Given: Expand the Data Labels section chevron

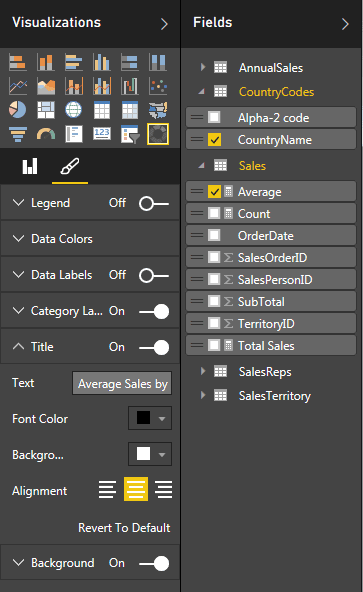Looking at the screenshot, I should click(x=19, y=274).
